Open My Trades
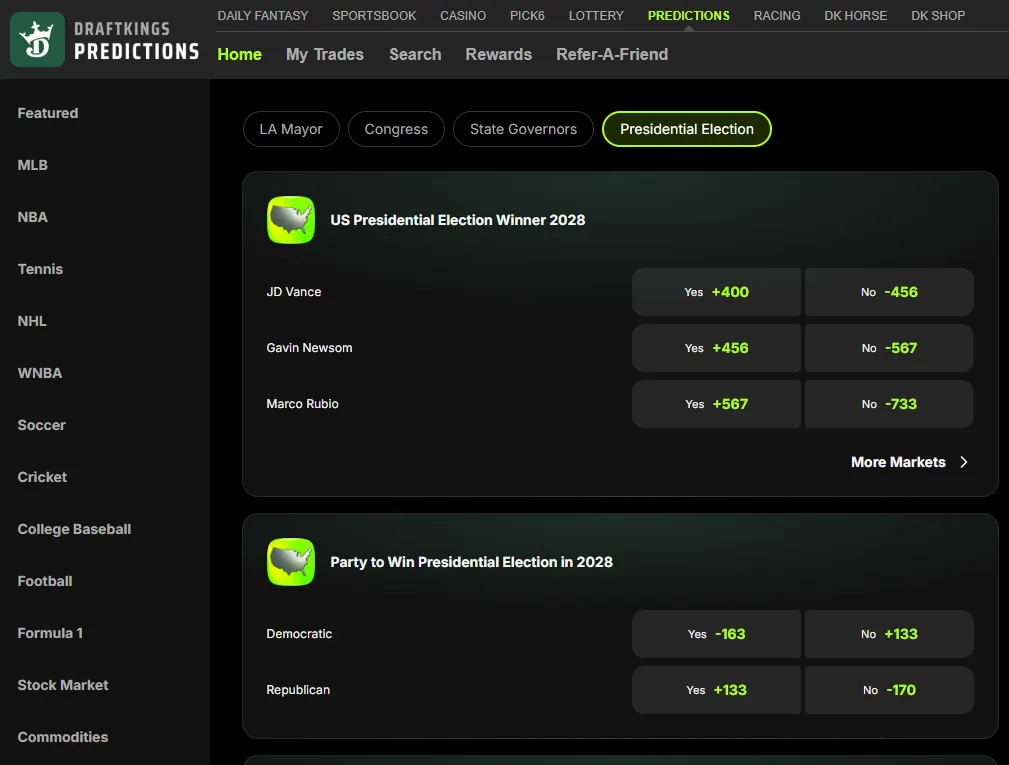 (x=325, y=55)
